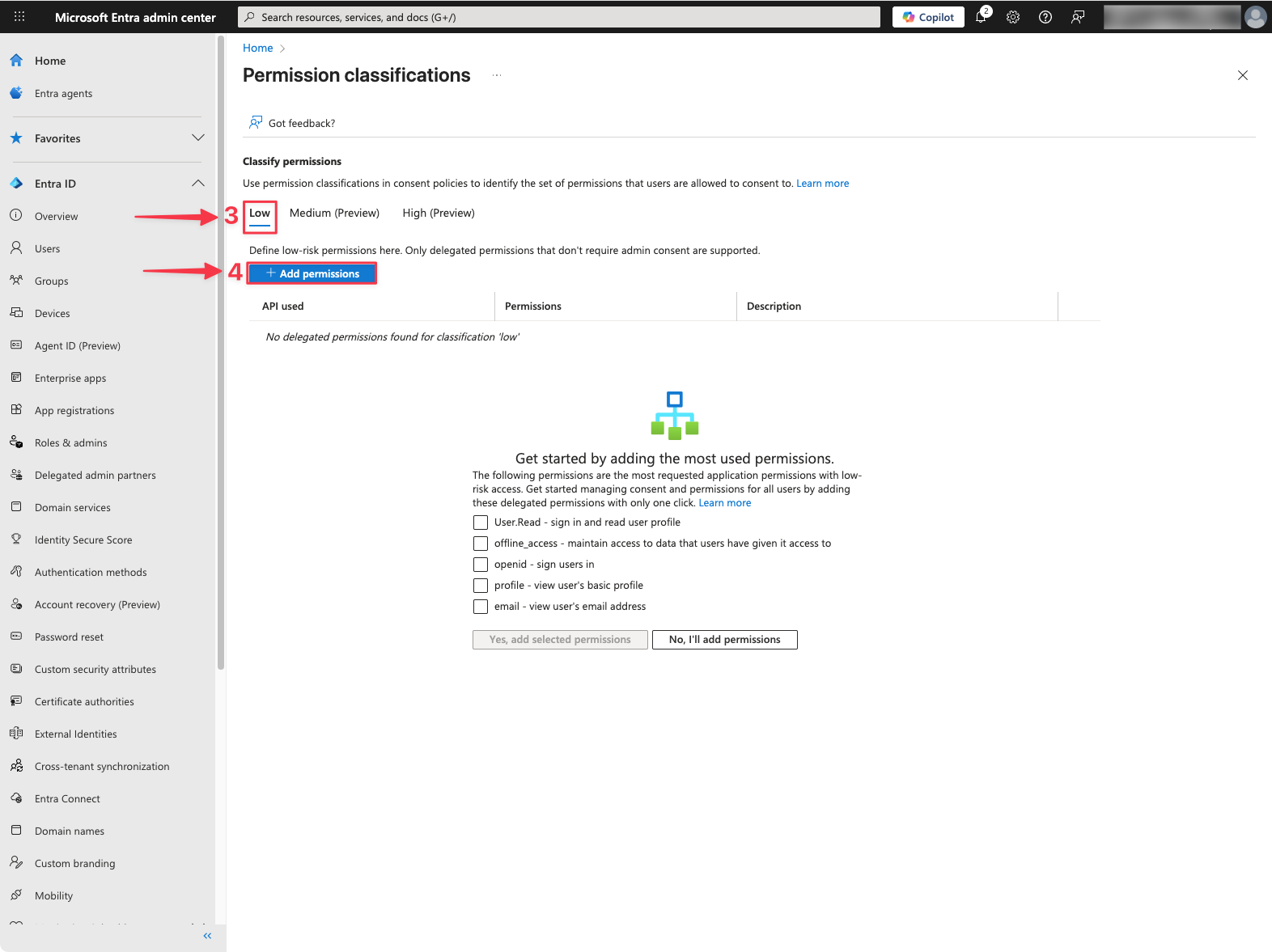Click the Roles & admins icon
Screen dimensions: 1272x952
[x=16, y=442]
